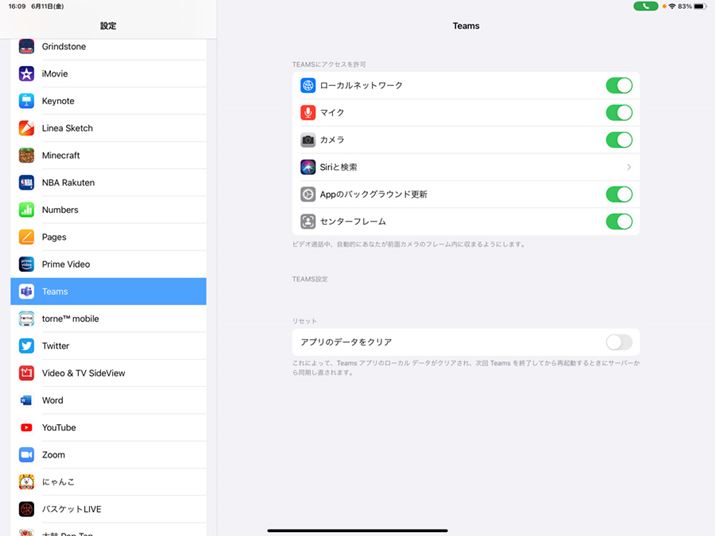Tap the バスケットLIVE icon
This screenshot has width=715, height=536.
26,509
